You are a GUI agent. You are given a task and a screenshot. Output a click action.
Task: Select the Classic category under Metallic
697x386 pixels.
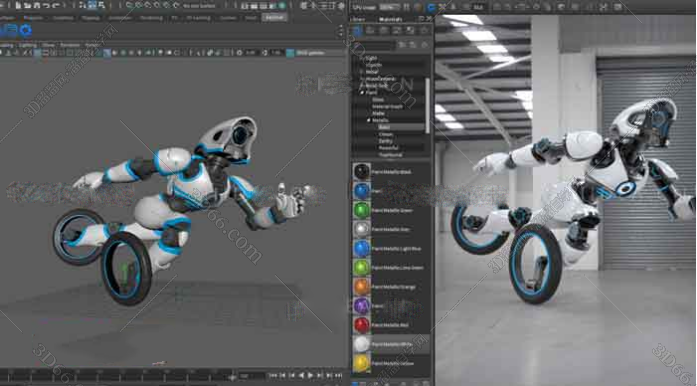[x=386, y=134]
